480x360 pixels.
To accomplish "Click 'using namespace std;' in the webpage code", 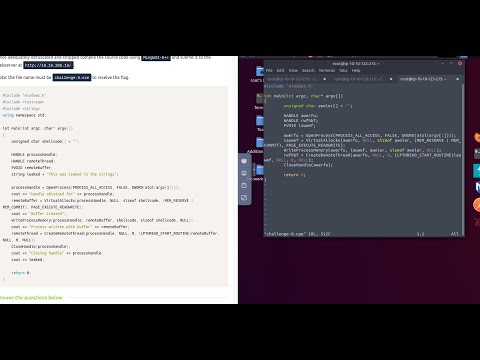I will pos(24,115).
